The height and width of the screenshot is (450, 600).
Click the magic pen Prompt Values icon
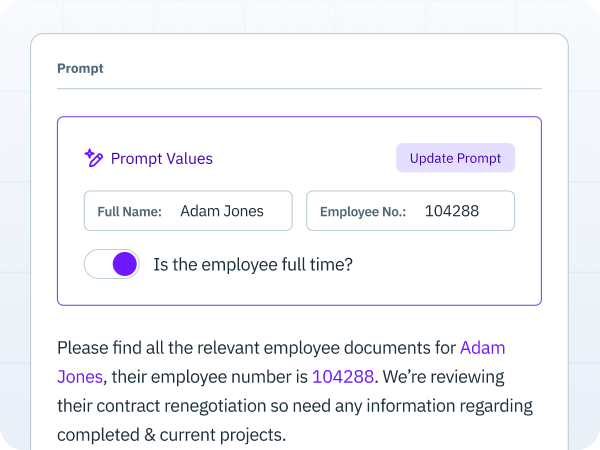(94, 158)
